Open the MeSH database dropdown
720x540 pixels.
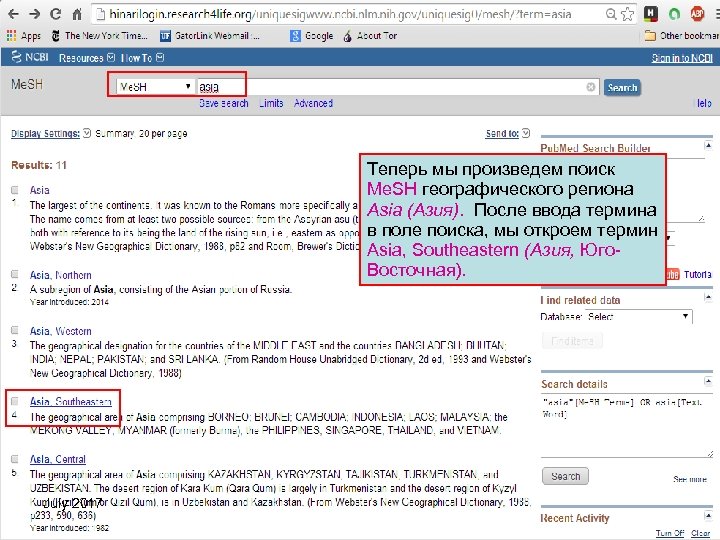point(155,87)
